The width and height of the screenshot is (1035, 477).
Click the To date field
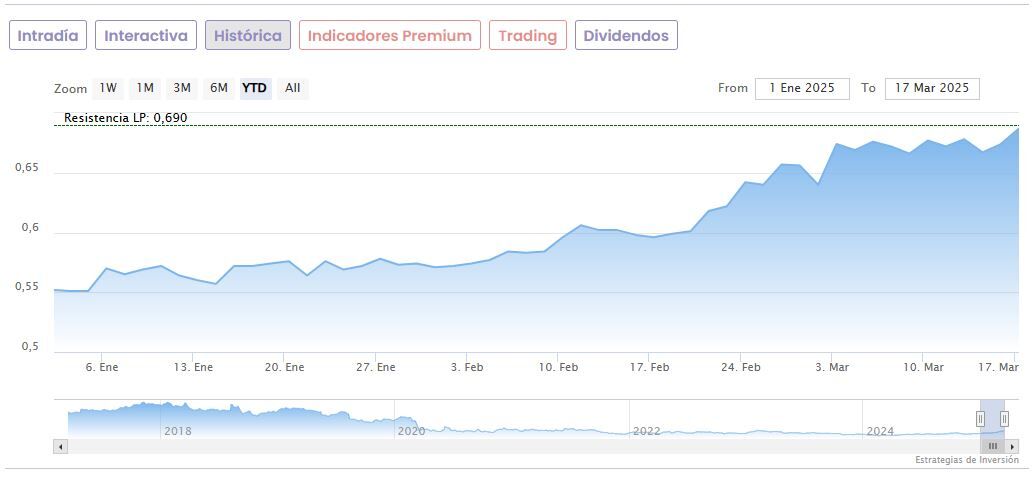click(932, 88)
